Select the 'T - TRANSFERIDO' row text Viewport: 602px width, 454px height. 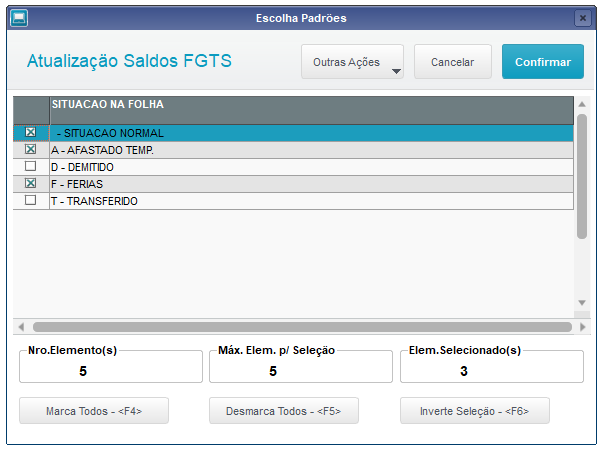(x=94, y=201)
